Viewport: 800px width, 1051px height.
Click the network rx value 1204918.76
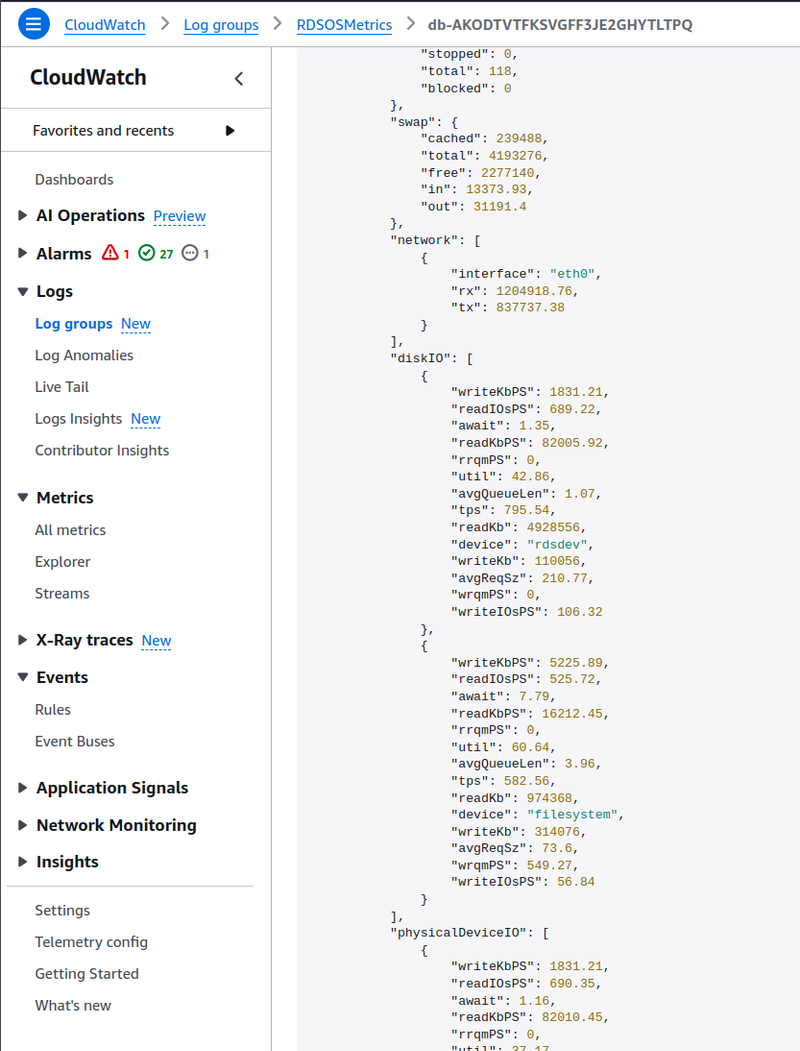pos(534,291)
